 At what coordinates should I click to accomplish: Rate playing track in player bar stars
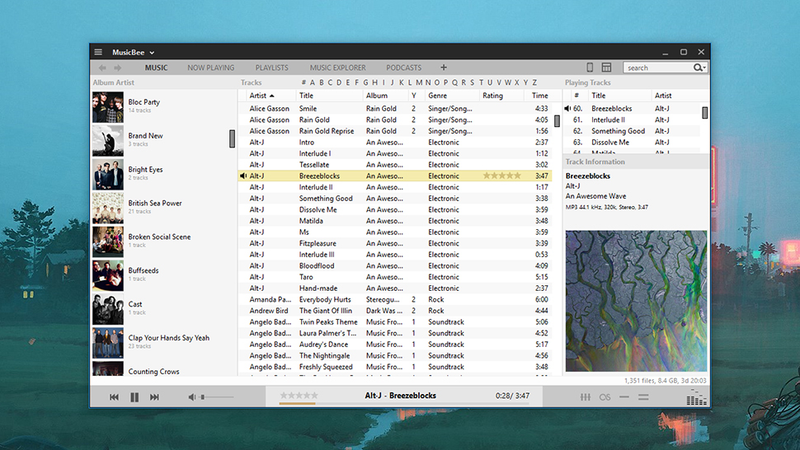coord(299,395)
